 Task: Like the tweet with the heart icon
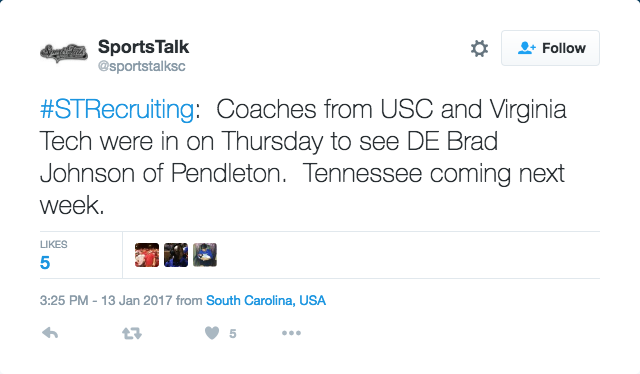pos(212,333)
